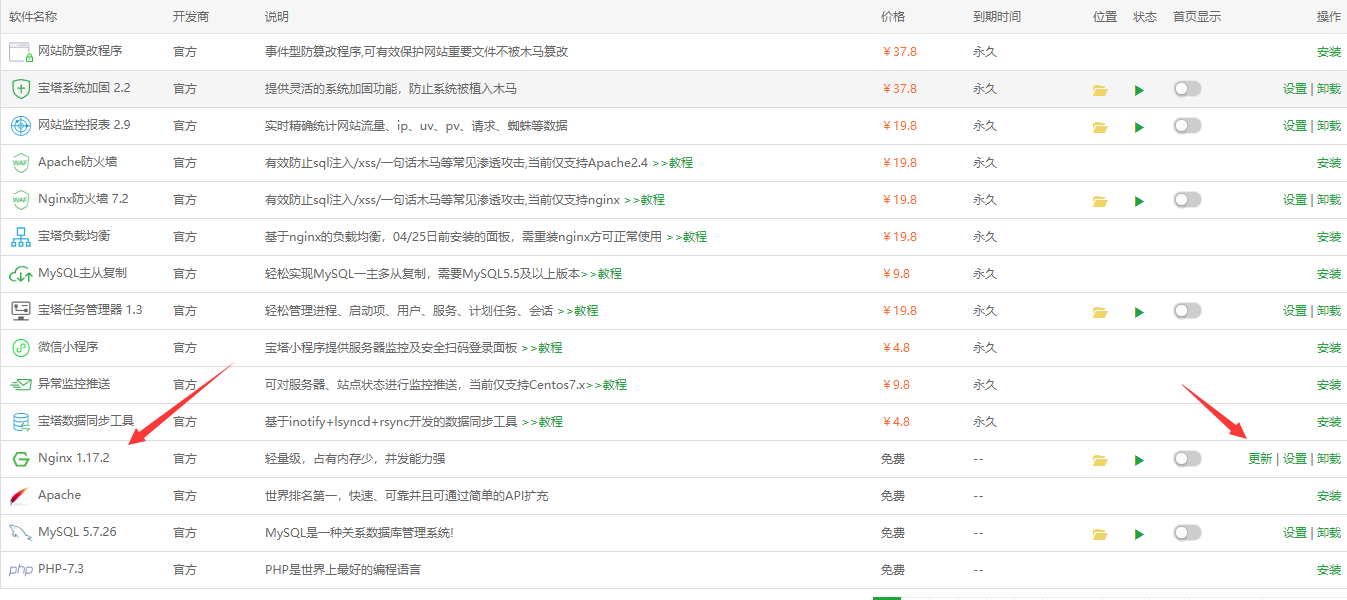
Task: Click the MySQL 5.7.26 dolphin icon
Action: point(21,533)
